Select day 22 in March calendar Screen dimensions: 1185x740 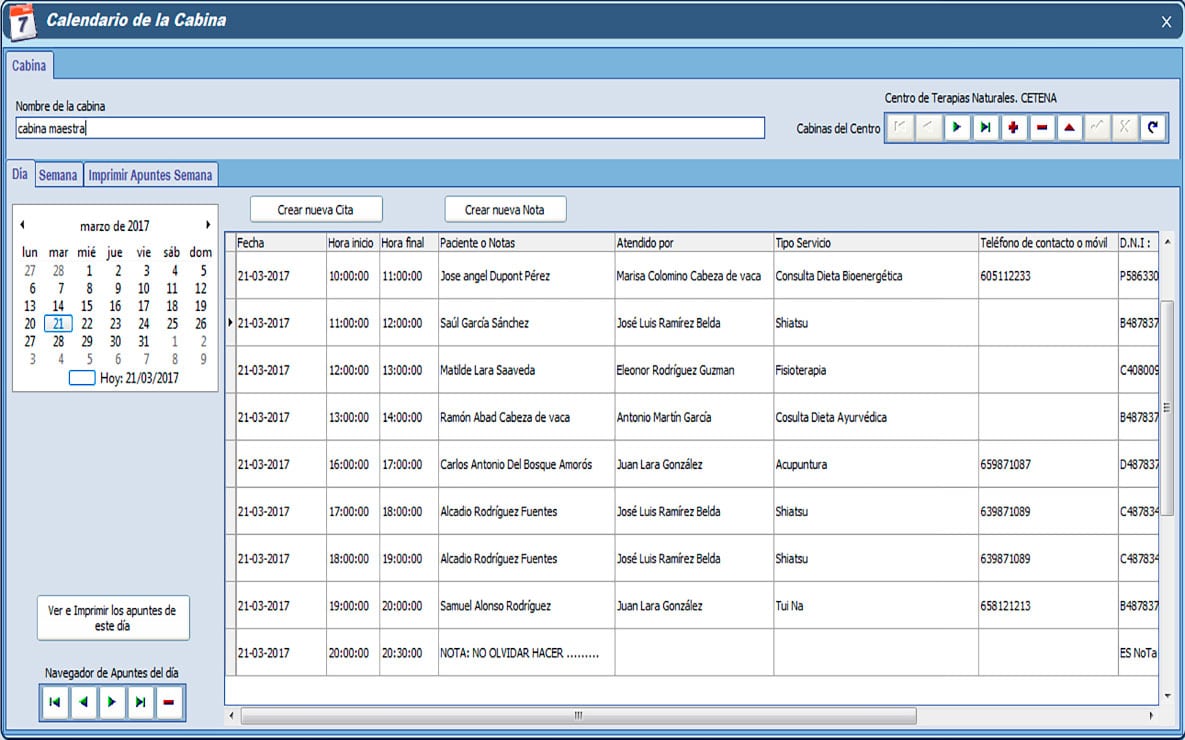[87, 324]
